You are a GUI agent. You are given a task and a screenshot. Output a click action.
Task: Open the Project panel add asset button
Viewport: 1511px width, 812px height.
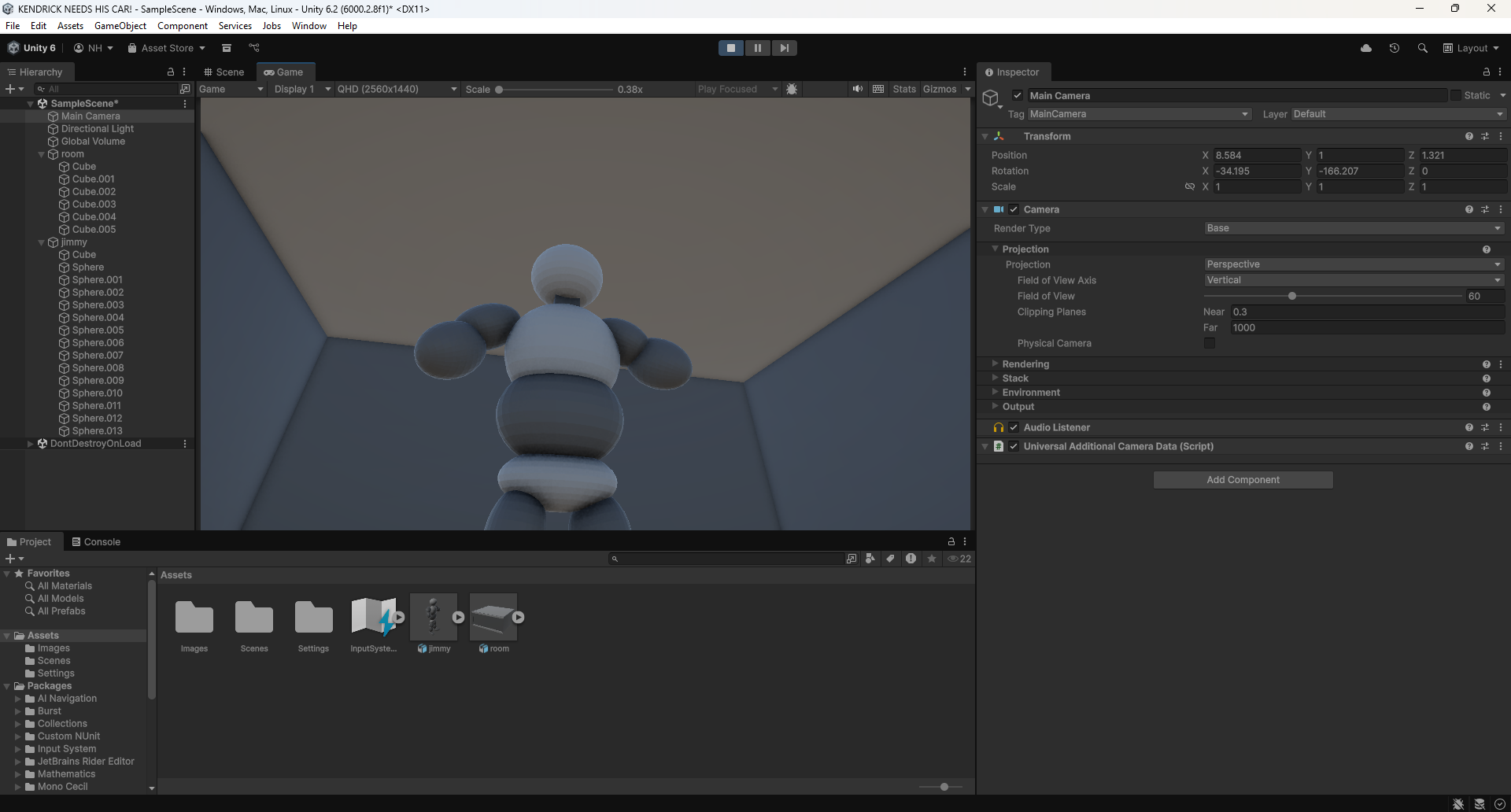[14, 559]
